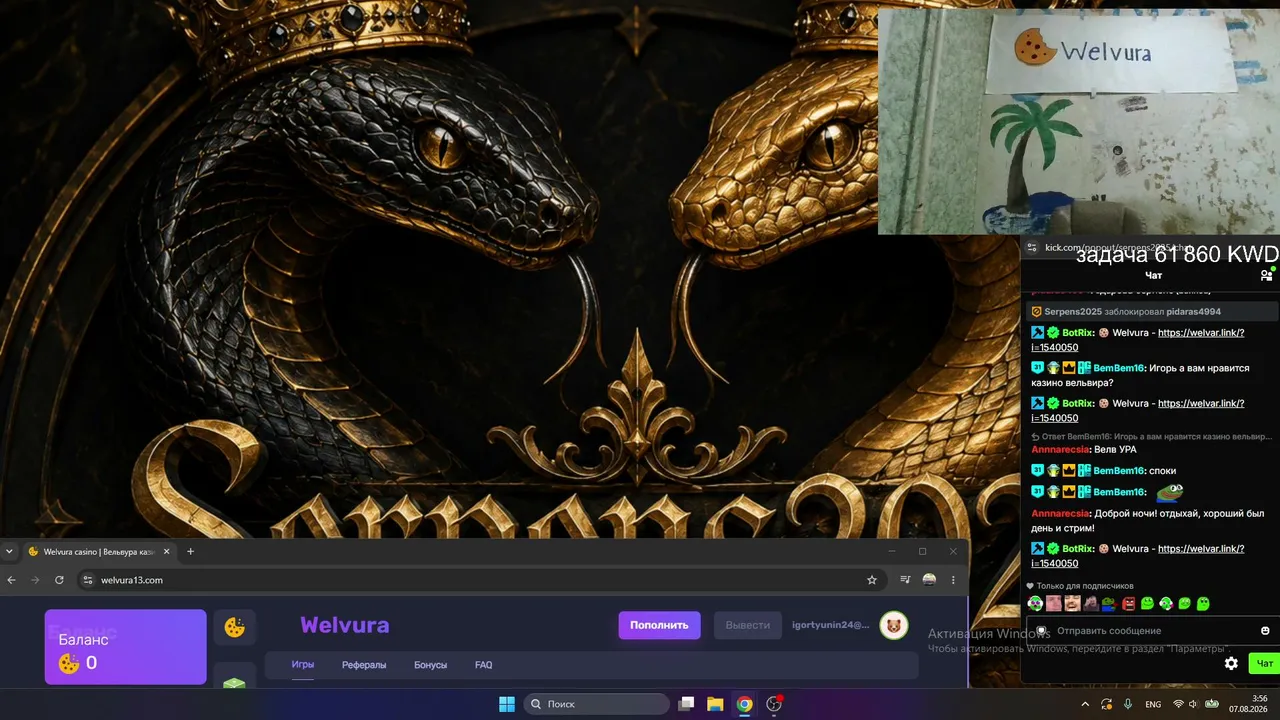The image size is (1280, 720).
Task: Bookmark this page with the star icon
Action: (x=872, y=580)
